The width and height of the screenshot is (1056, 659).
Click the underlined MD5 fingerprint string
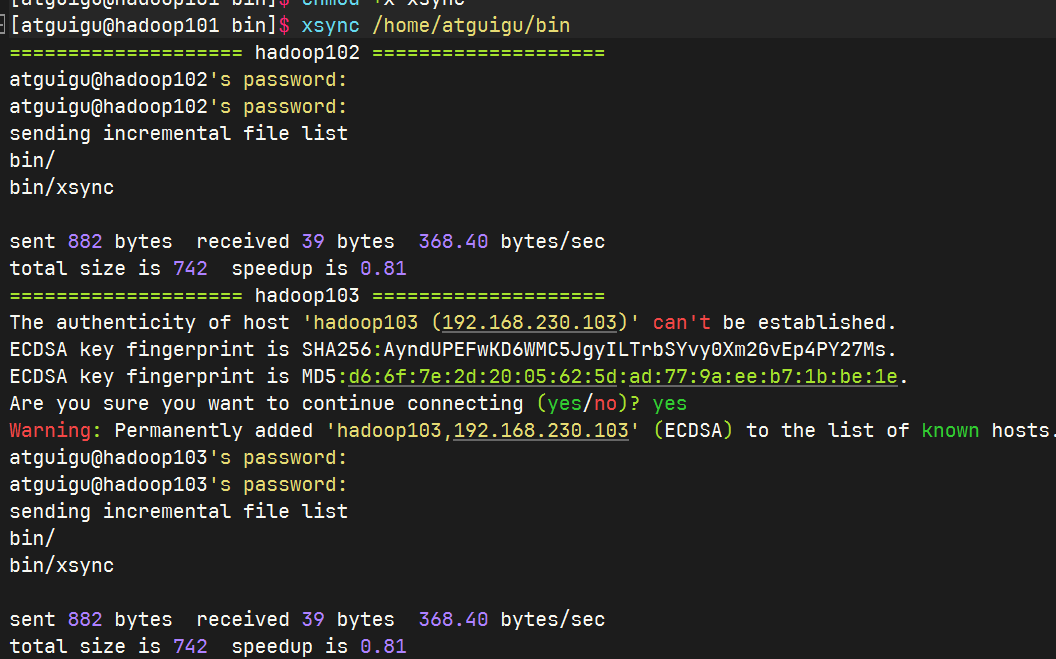click(x=622, y=377)
